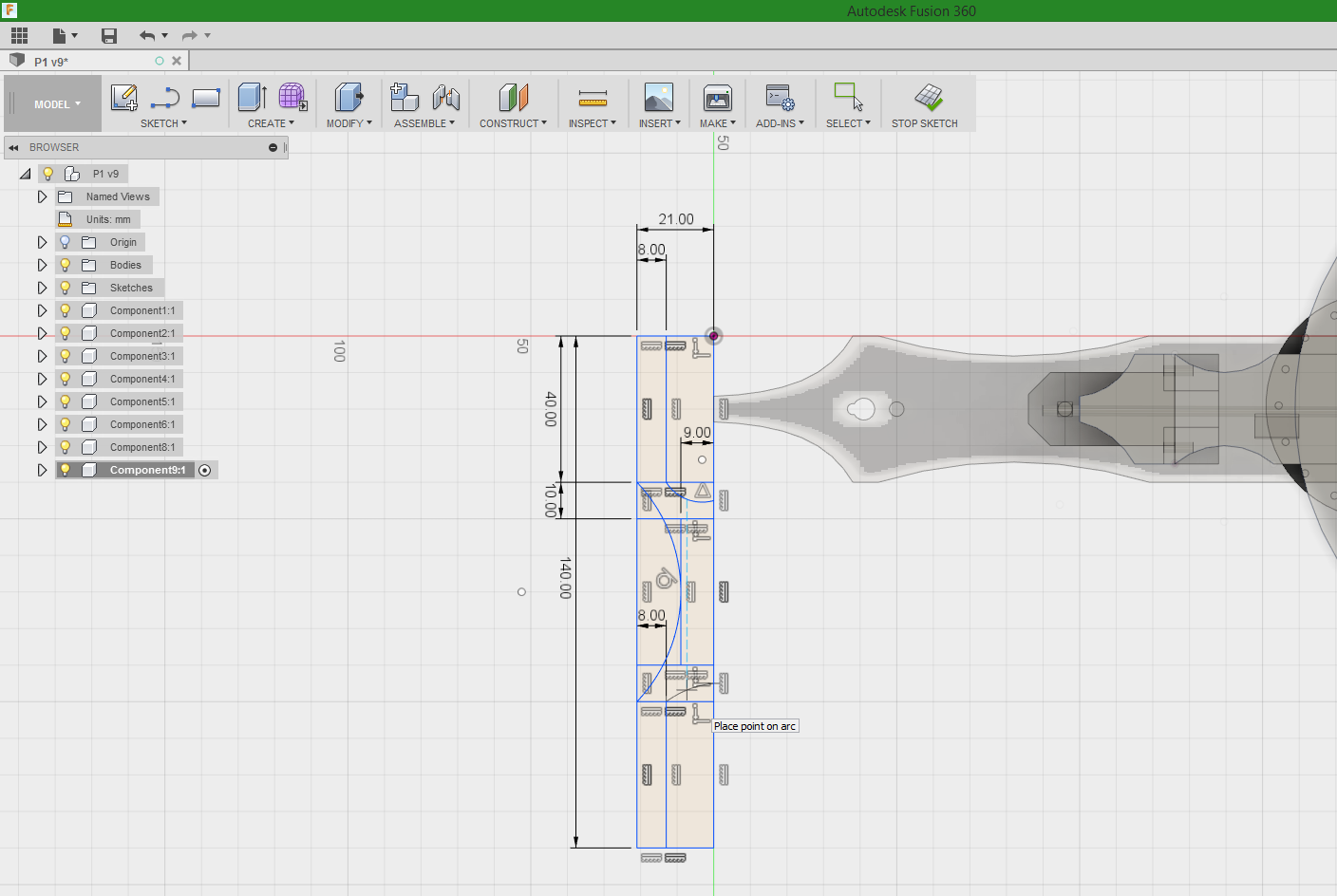Select the New Component tool
This screenshot has height=896, width=1337.
click(405, 98)
